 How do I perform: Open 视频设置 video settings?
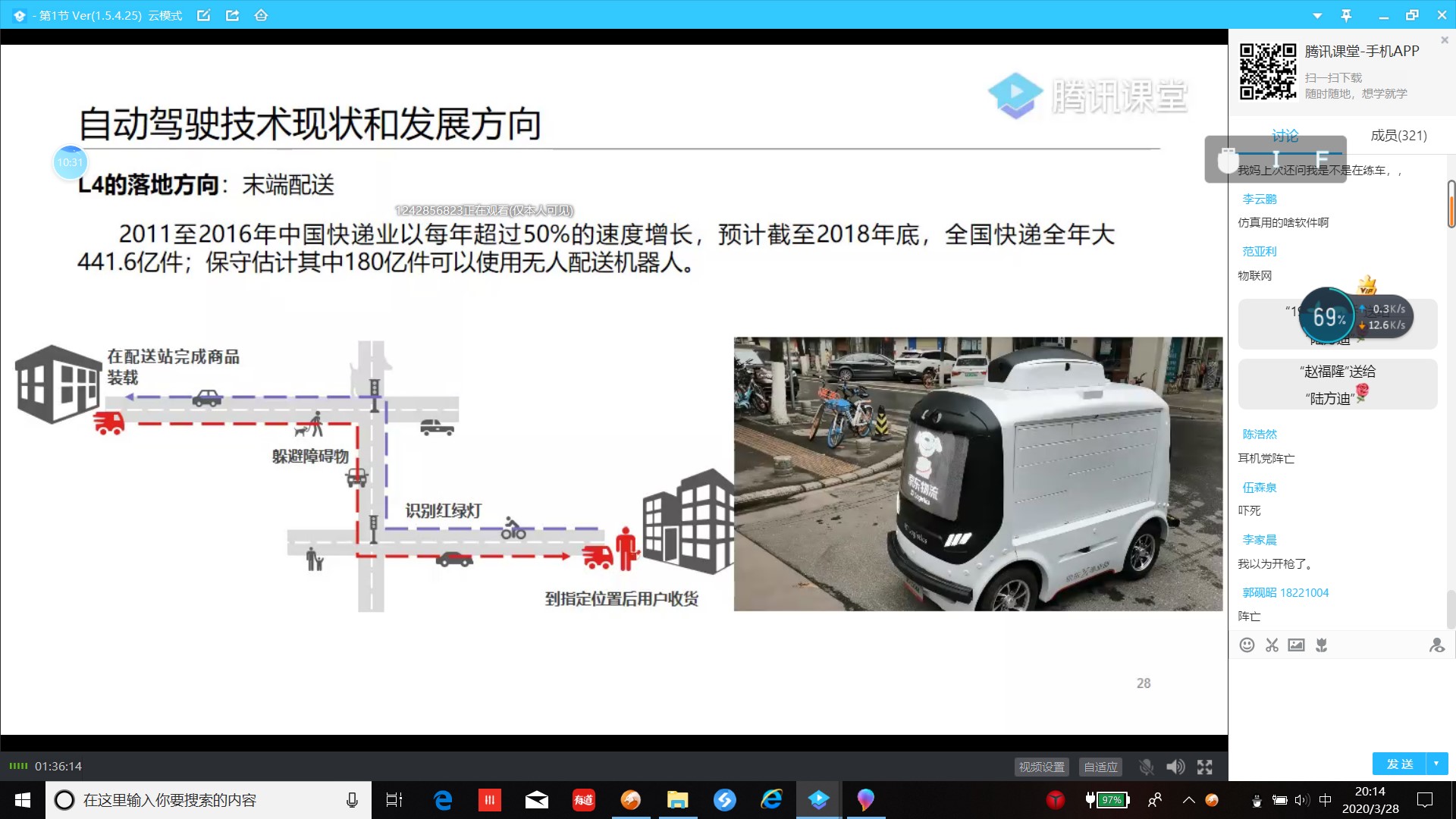tap(1041, 767)
